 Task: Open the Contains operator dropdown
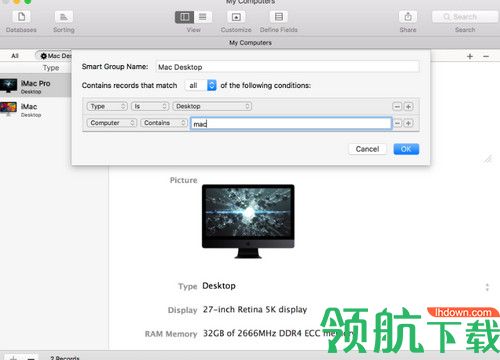pos(164,123)
